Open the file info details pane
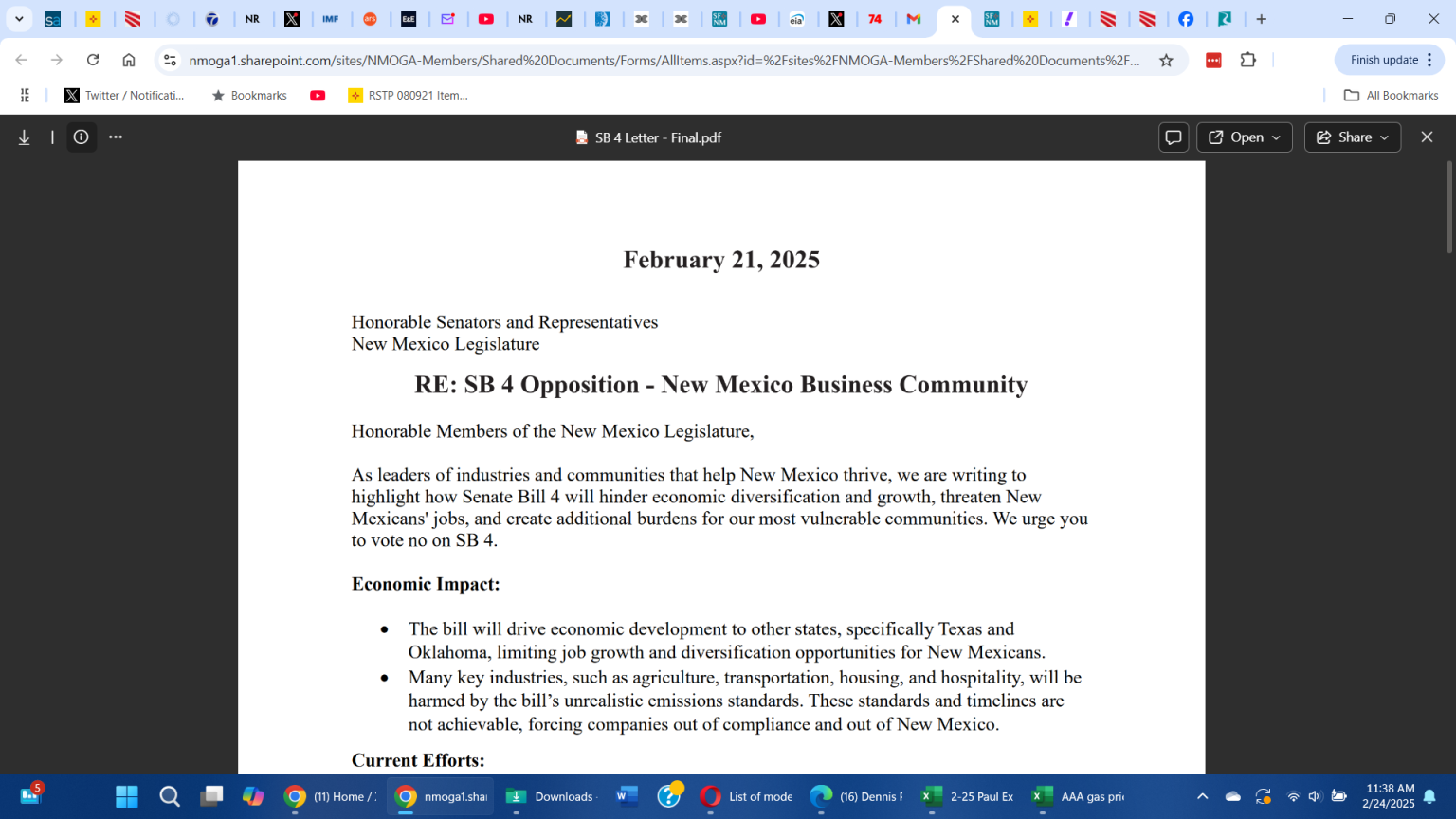Viewport: 1456px width, 819px height. pyautogui.click(x=82, y=137)
